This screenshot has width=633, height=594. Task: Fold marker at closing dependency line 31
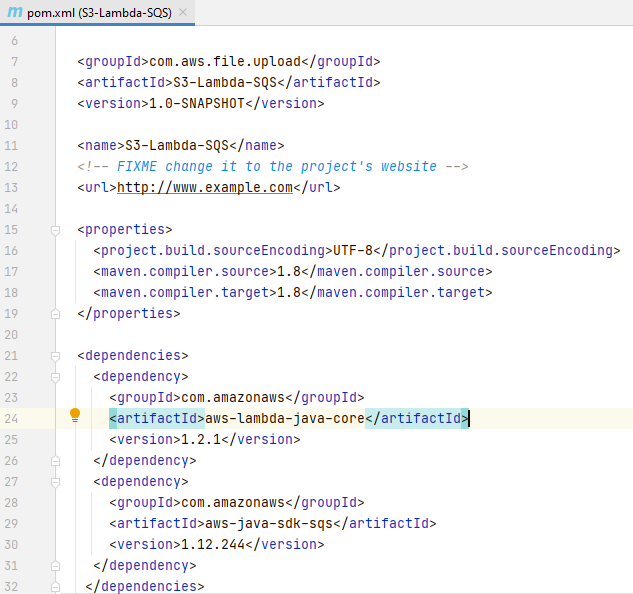(x=56, y=566)
